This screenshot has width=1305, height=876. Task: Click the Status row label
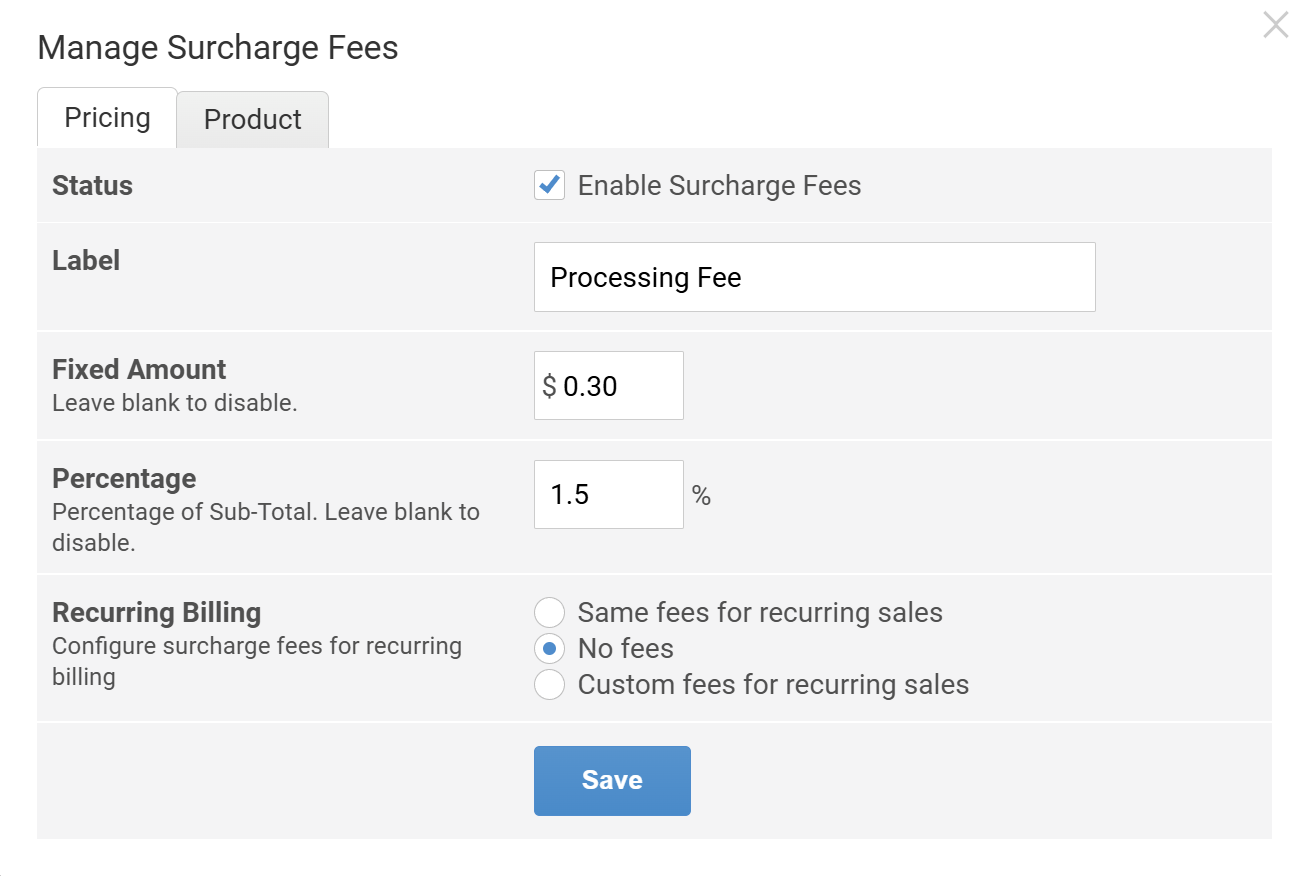click(x=92, y=186)
